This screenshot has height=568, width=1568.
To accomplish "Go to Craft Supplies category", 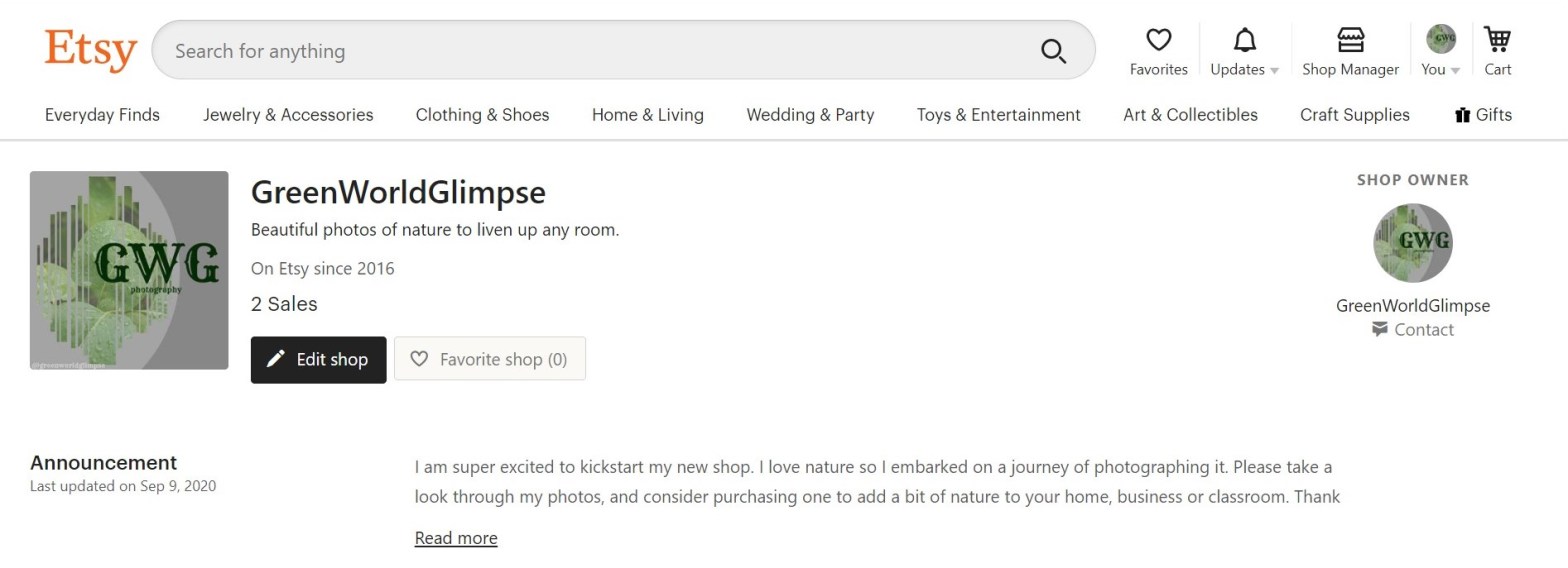I will click(1354, 115).
